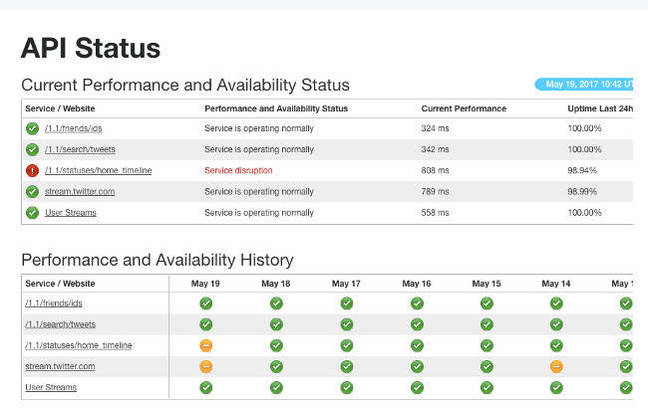Click May 18 green check for stream.twitter.com history
Screen dimensions: 648x408
point(276,366)
